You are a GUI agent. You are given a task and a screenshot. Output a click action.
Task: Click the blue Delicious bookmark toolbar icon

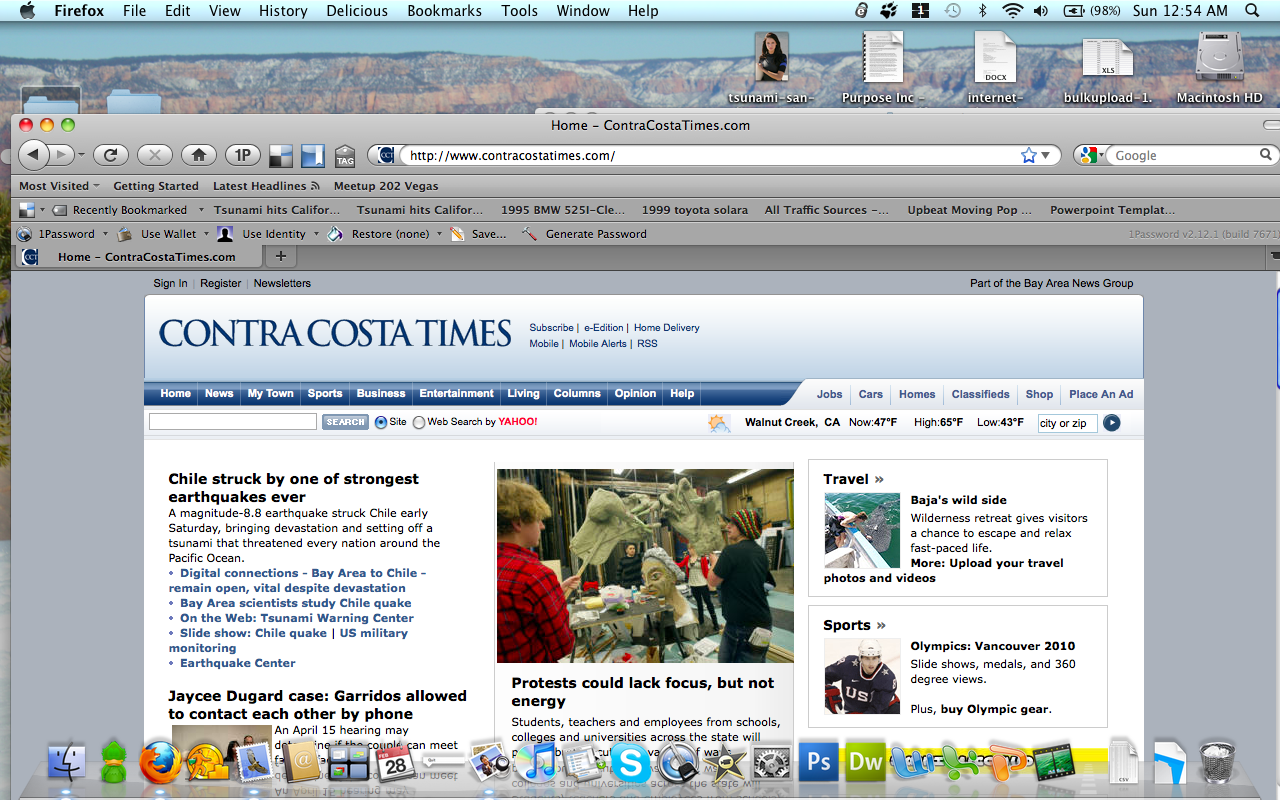click(x=313, y=155)
